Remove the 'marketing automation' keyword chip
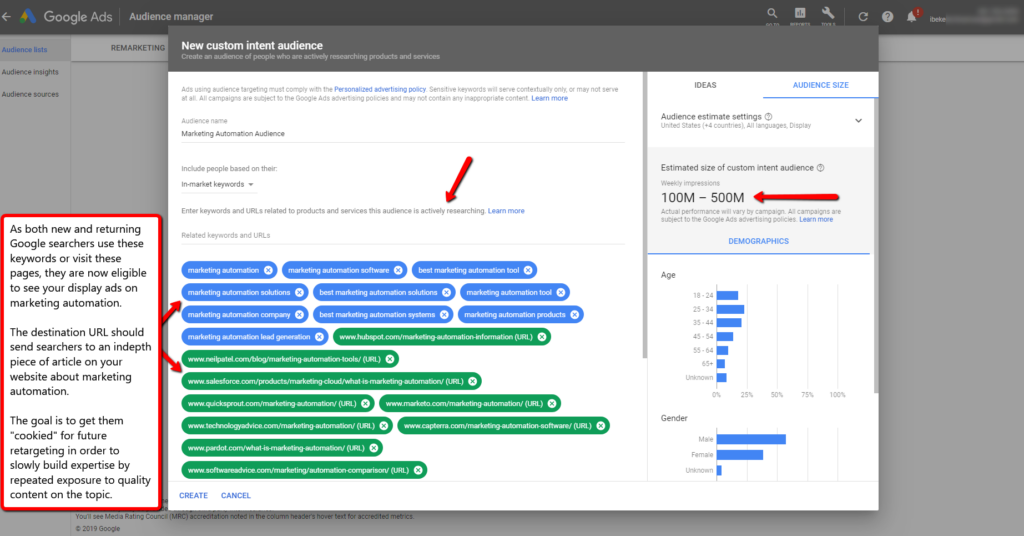The width and height of the screenshot is (1024, 536). 267,270
